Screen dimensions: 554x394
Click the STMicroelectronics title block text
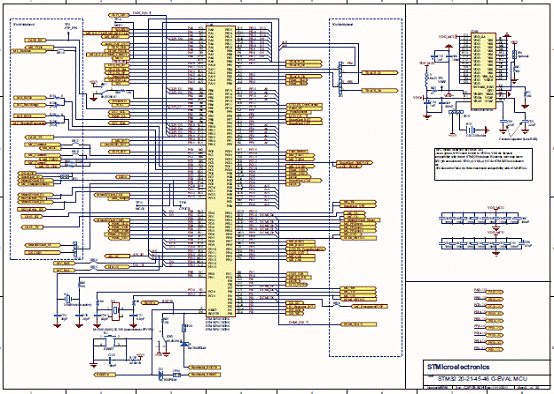tap(458, 366)
